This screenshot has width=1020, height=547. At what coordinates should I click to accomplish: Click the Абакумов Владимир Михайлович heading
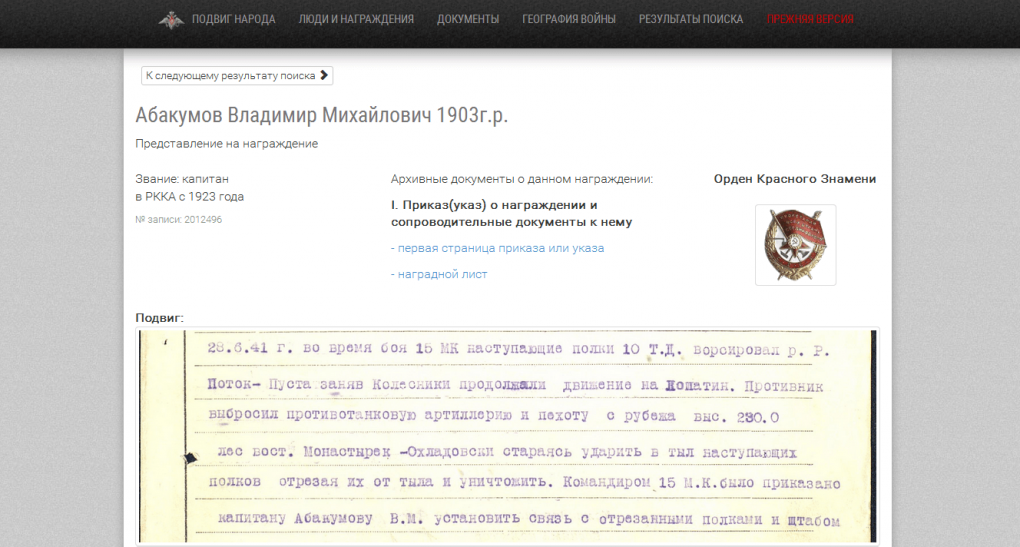tap(321, 115)
